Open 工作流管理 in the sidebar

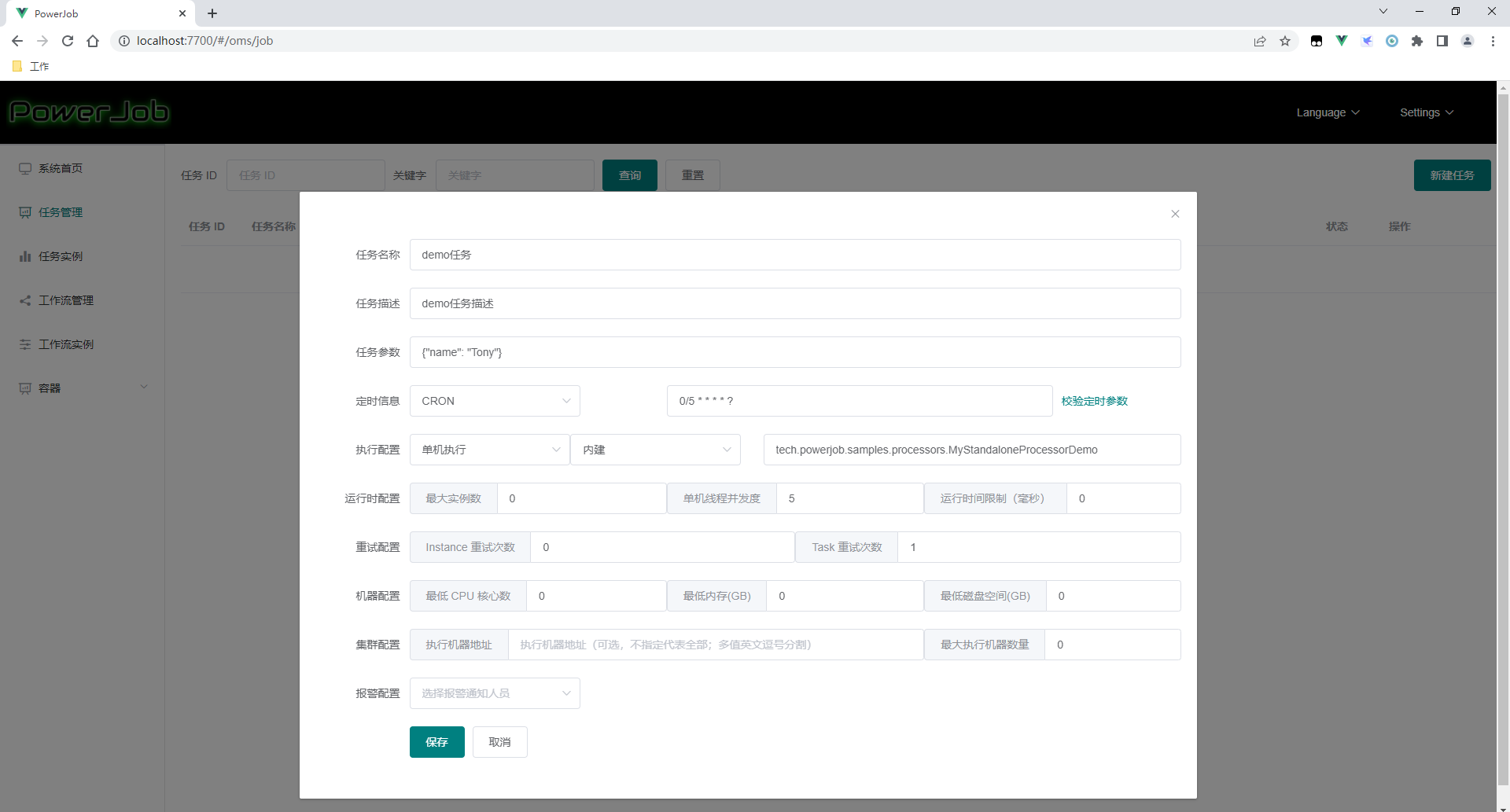(x=82, y=300)
